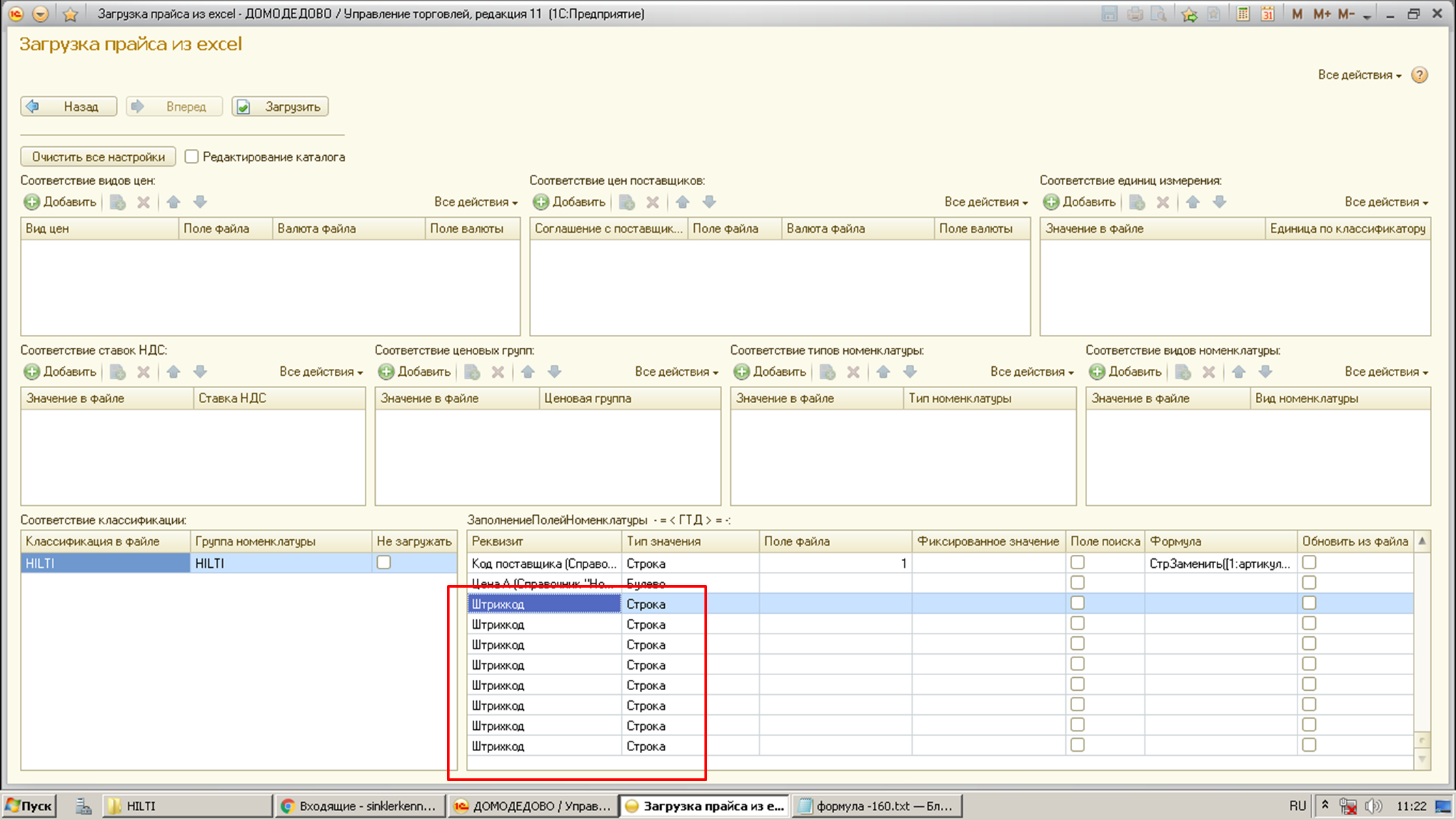The height and width of the screenshot is (820, 1456).
Task: Delete icon in units of measure toolbar
Action: (1163, 202)
